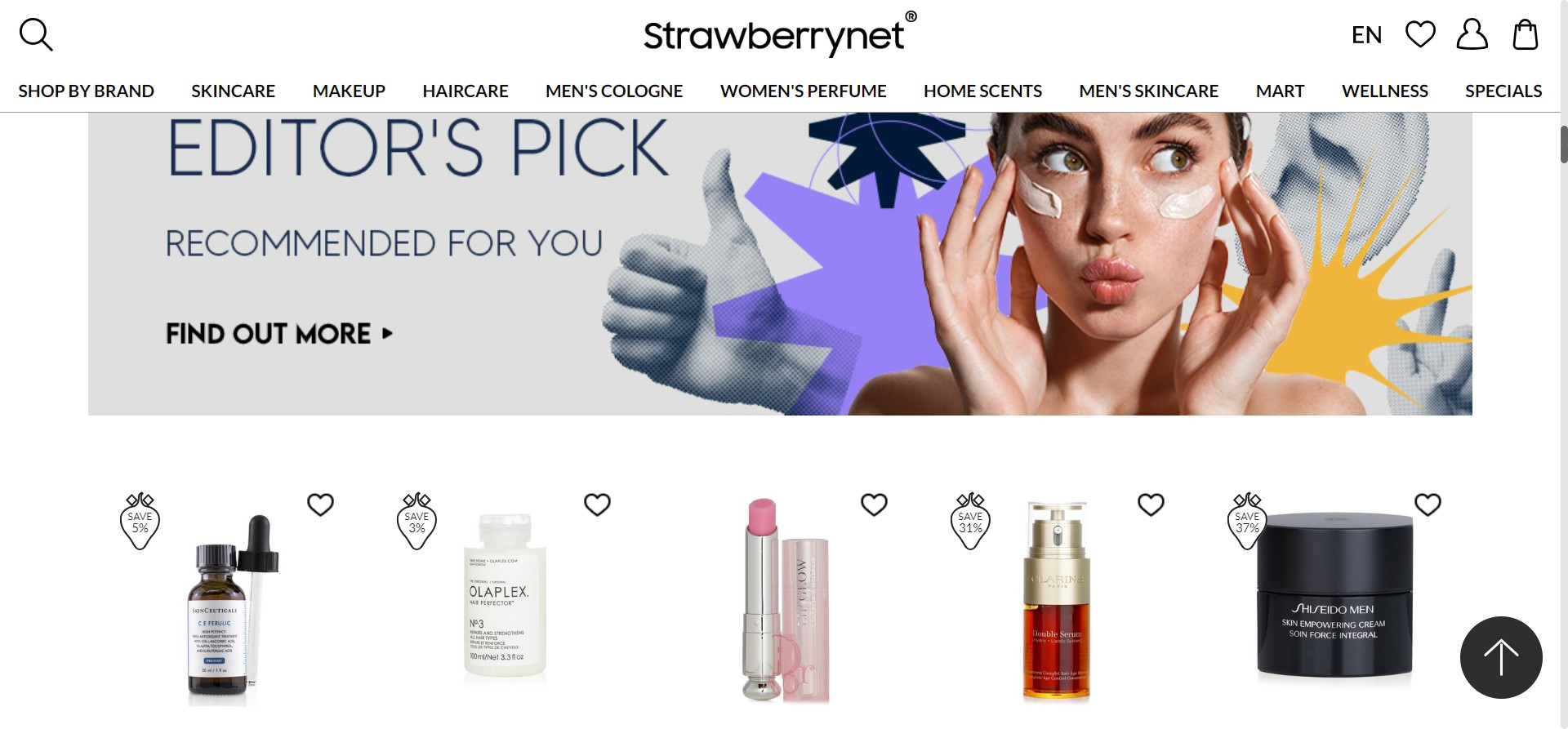The height and width of the screenshot is (729, 1568).
Task: Click the page vertical scrollbar thumb
Action: [1564, 144]
